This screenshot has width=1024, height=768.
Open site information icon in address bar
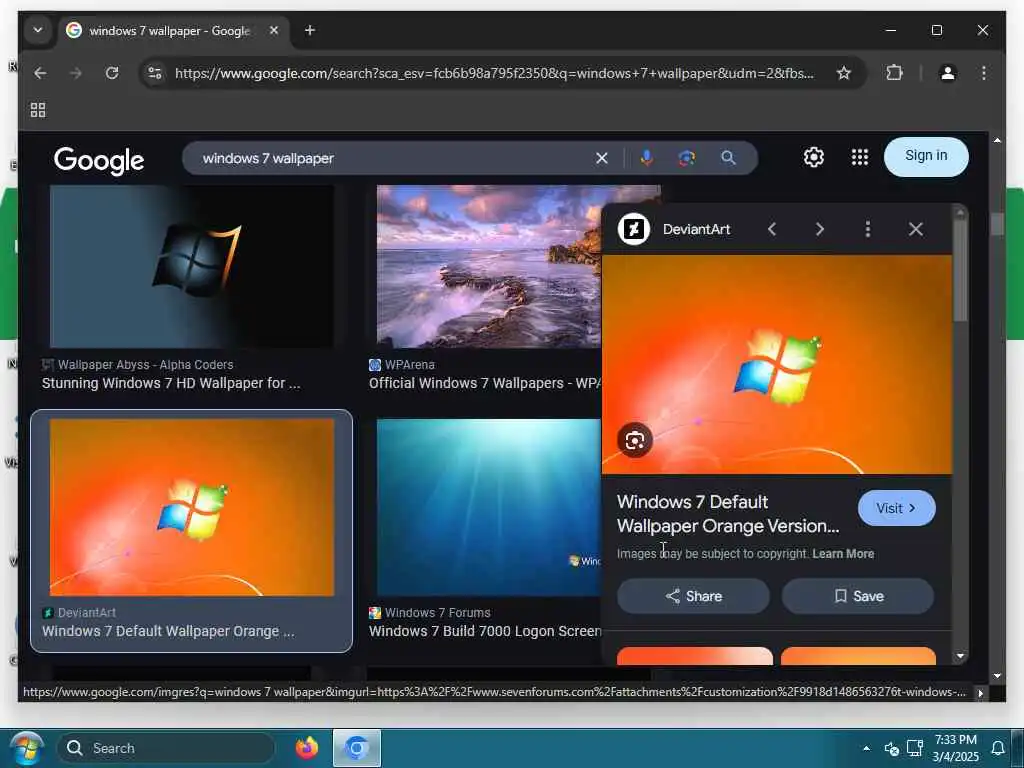(155, 73)
